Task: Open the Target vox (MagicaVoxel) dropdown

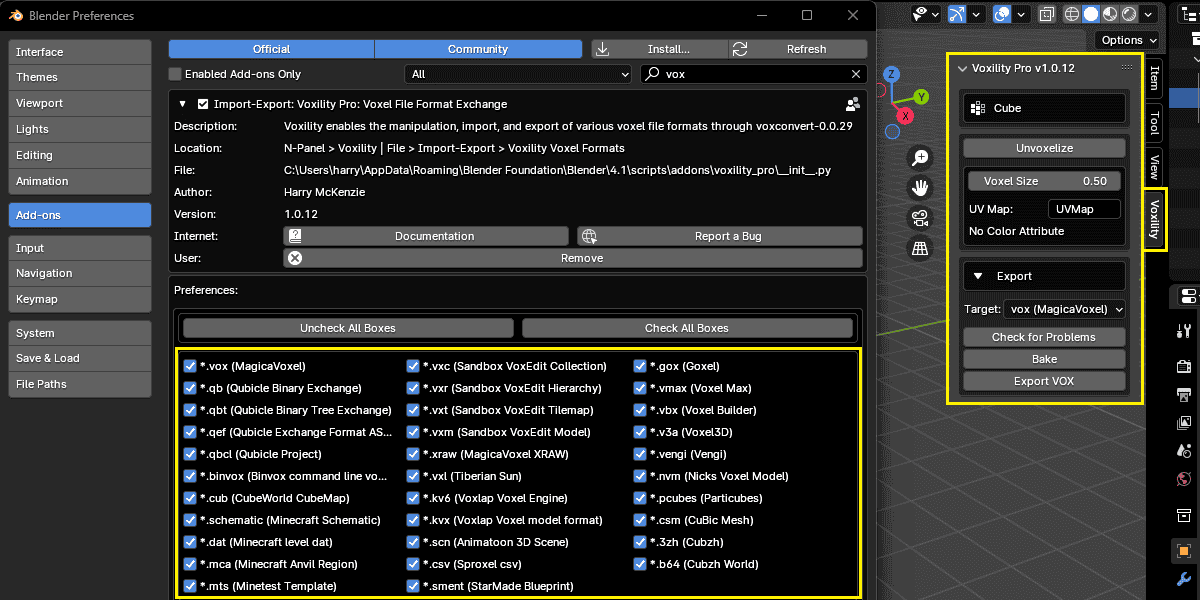Action: [x=1062, y=310]
